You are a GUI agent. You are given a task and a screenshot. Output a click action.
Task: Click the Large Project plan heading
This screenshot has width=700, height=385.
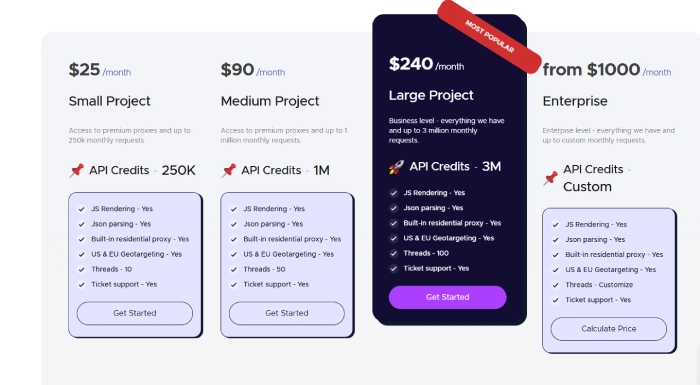[x=431, y=95]
